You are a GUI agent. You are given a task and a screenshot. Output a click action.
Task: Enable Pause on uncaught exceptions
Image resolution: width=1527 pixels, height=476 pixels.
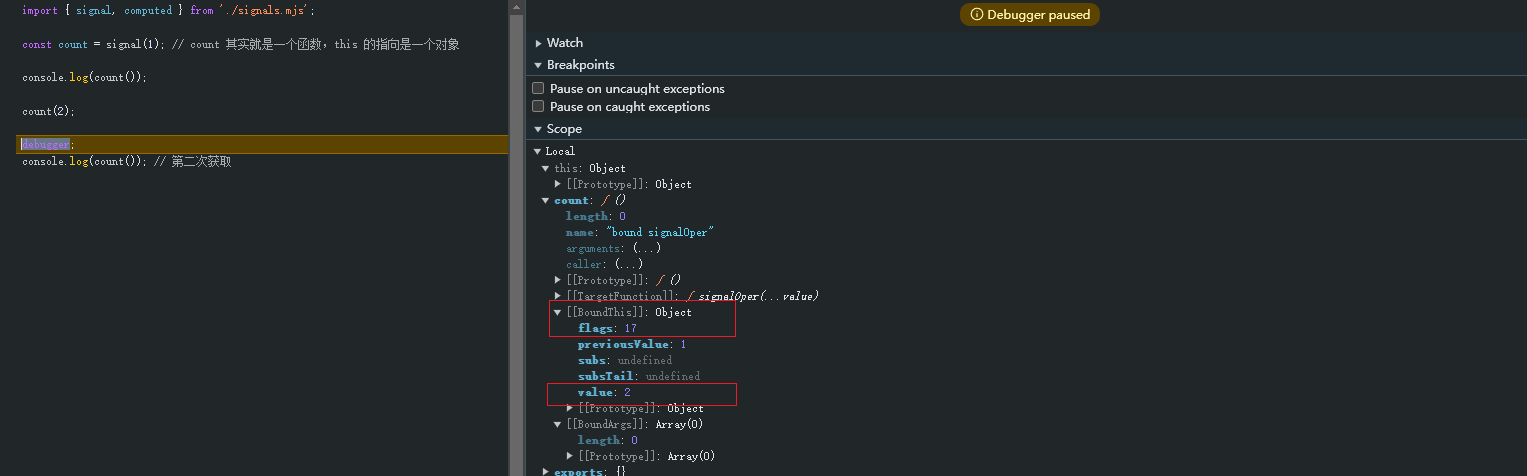[x=538, y=88]
